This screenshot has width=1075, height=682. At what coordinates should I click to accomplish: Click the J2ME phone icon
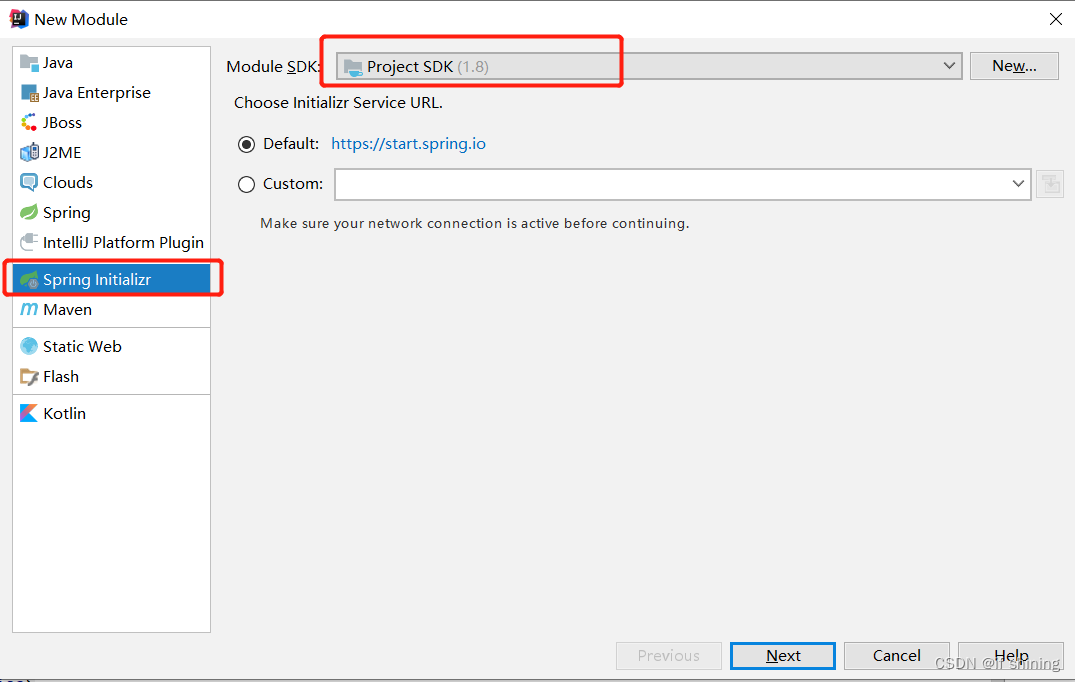pos(29,152)
